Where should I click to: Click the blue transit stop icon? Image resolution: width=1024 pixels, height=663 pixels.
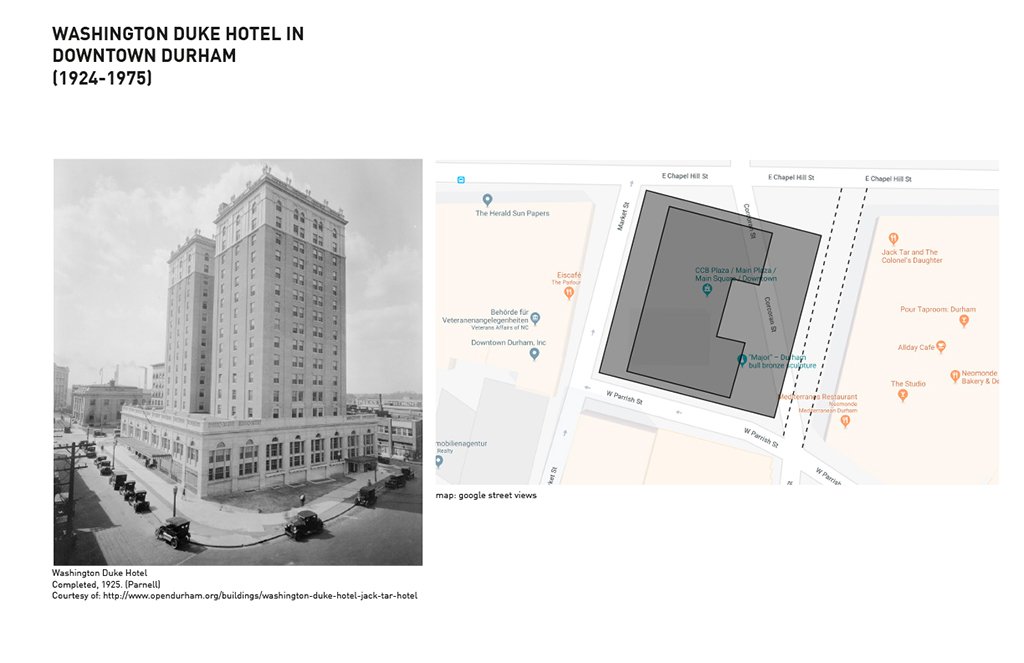coord(461,180)
